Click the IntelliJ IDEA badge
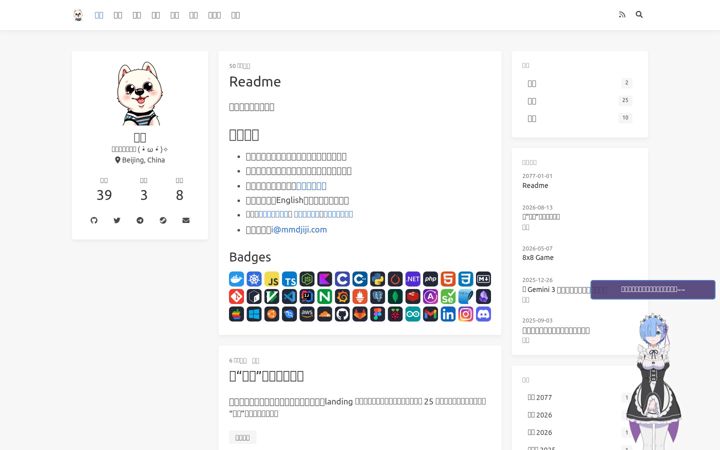This screenshot has width=720, height=450. 307,297
